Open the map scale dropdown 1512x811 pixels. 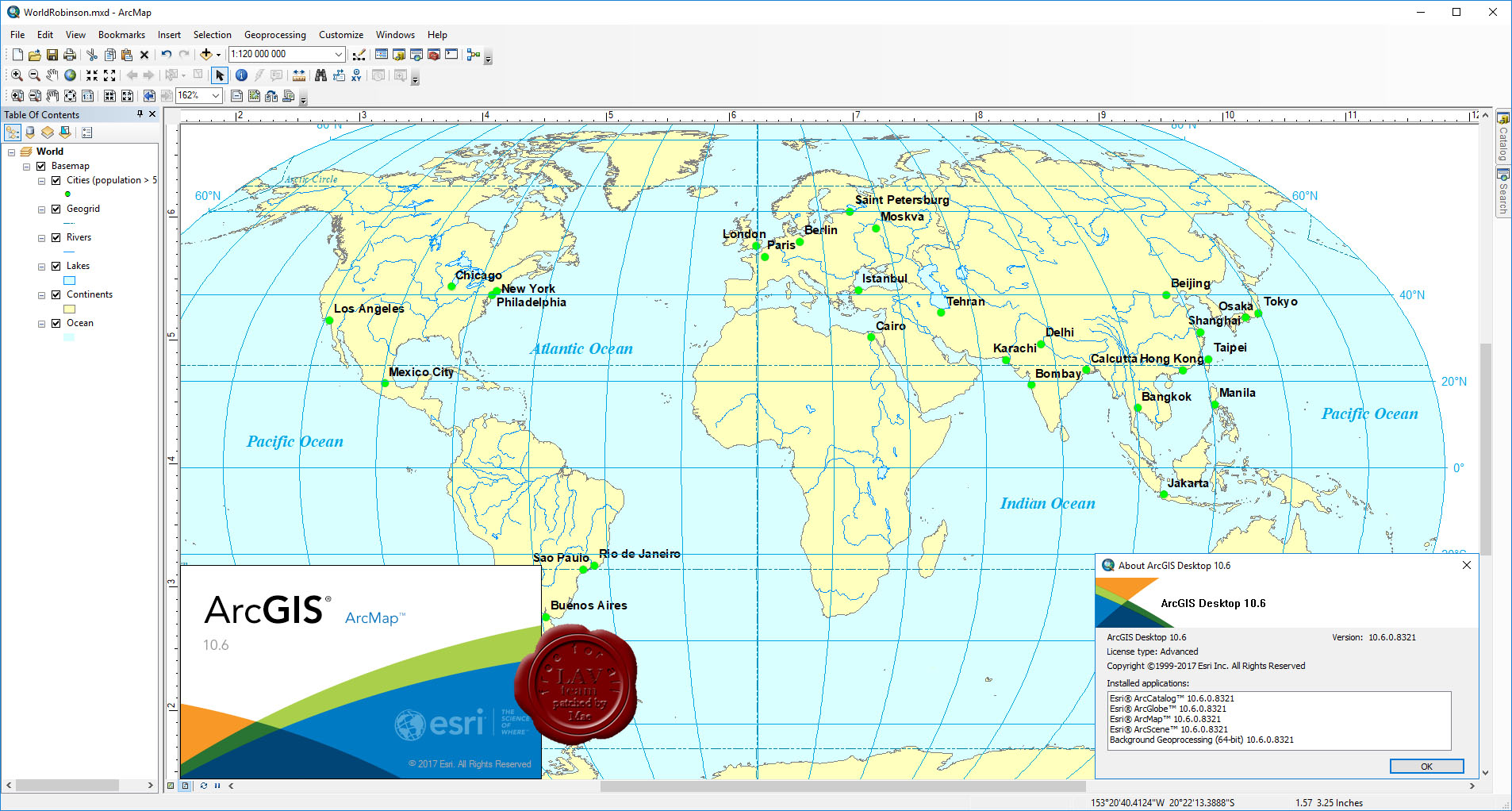(339, 55)
